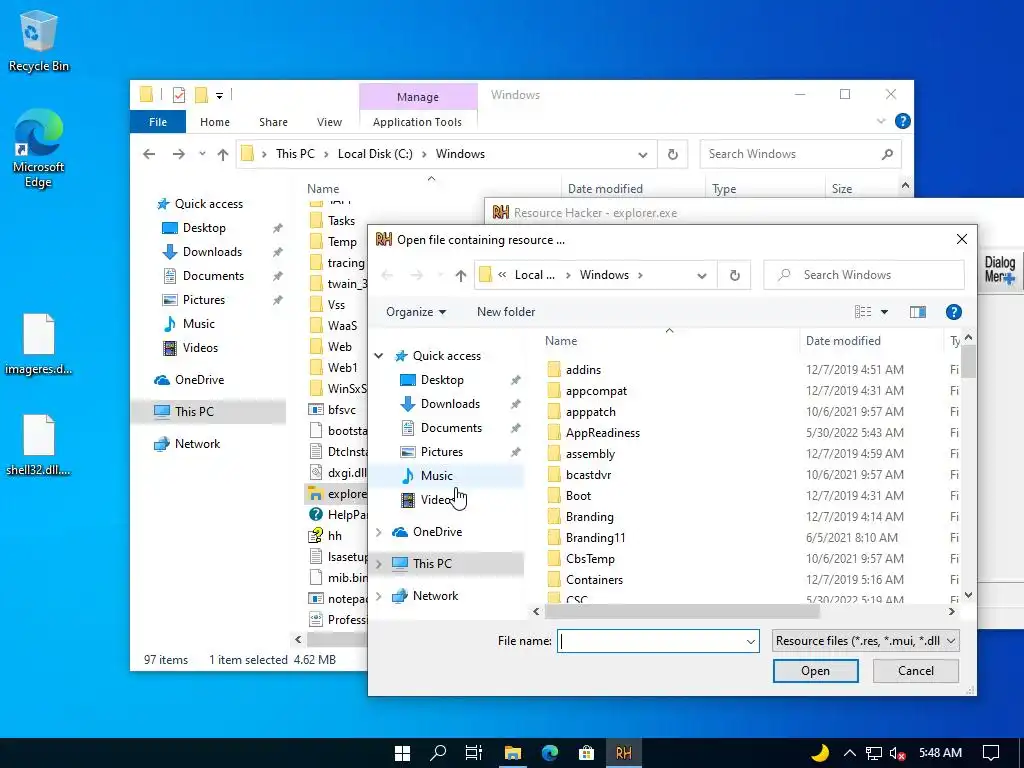Click the Open button in the dialog
The height and width of the screenshot is (768, 1024).
pyautogui.click(x=816, y=671)
